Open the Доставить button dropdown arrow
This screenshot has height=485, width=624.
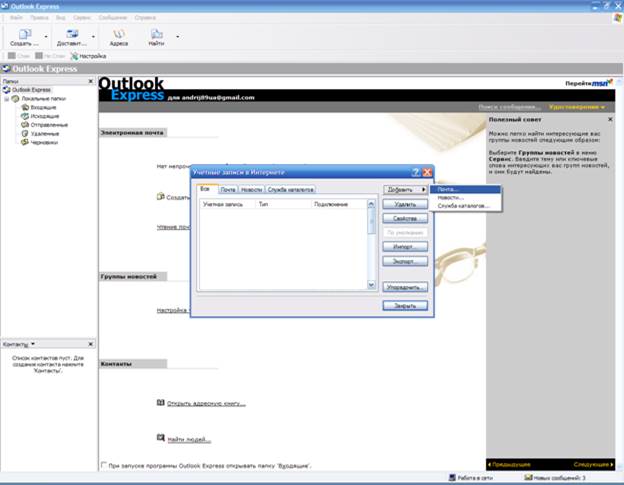(x=93, y=37)
